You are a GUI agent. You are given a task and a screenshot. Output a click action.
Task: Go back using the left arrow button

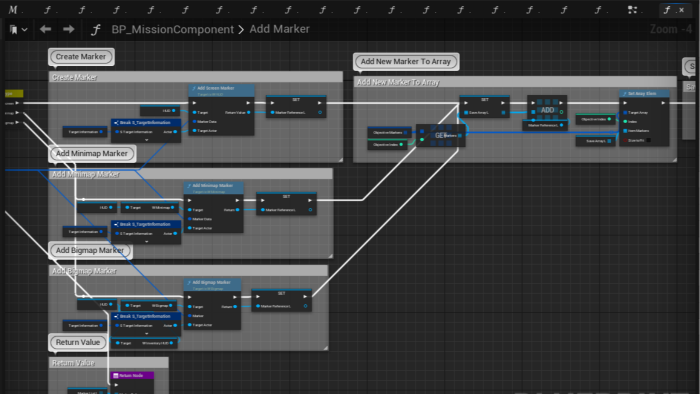click(x=45, y=29)
